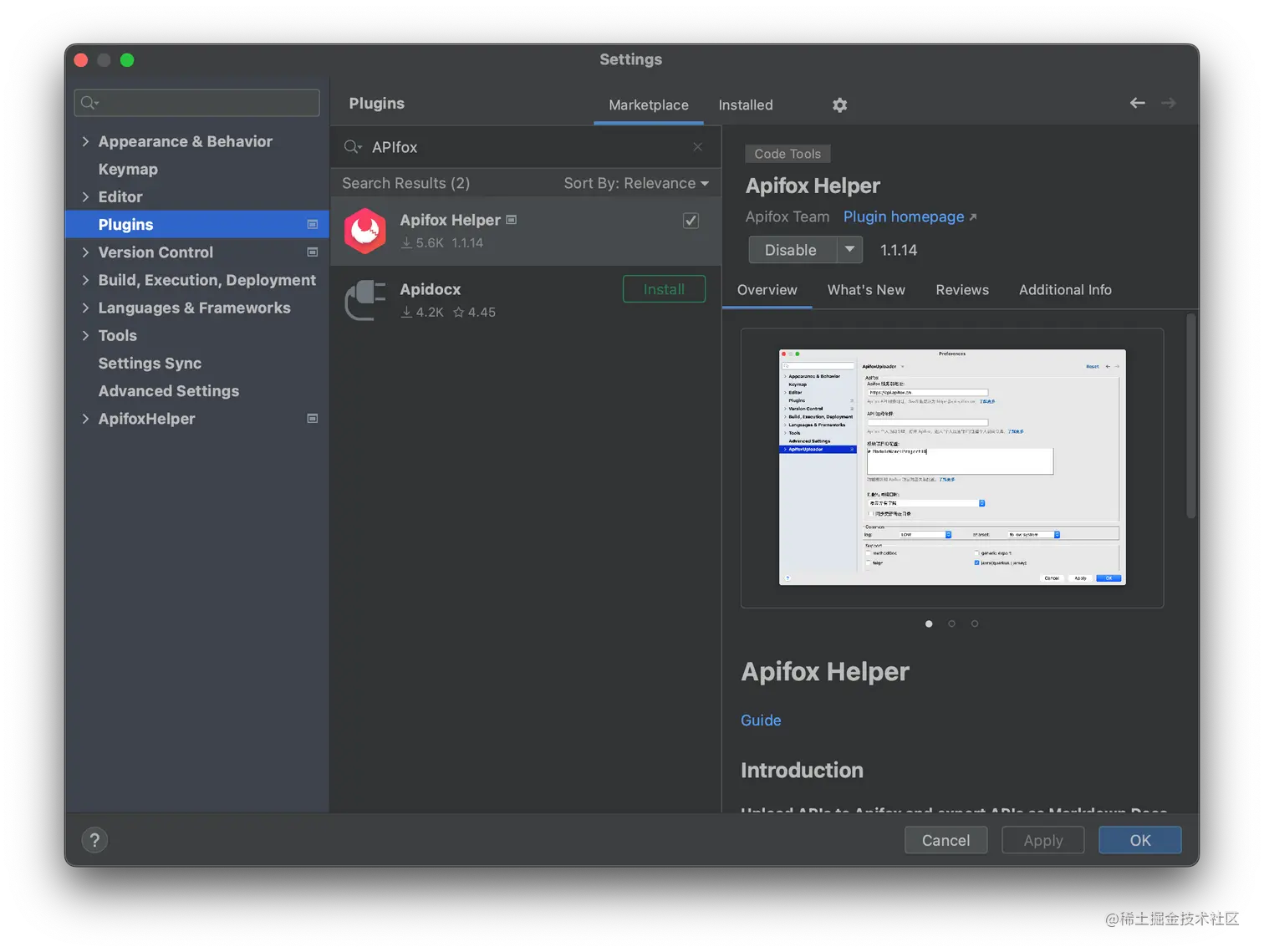Show the first screenshot via carousel dot
This screenshot has width=1264, height=952.
tap(929, 624)
